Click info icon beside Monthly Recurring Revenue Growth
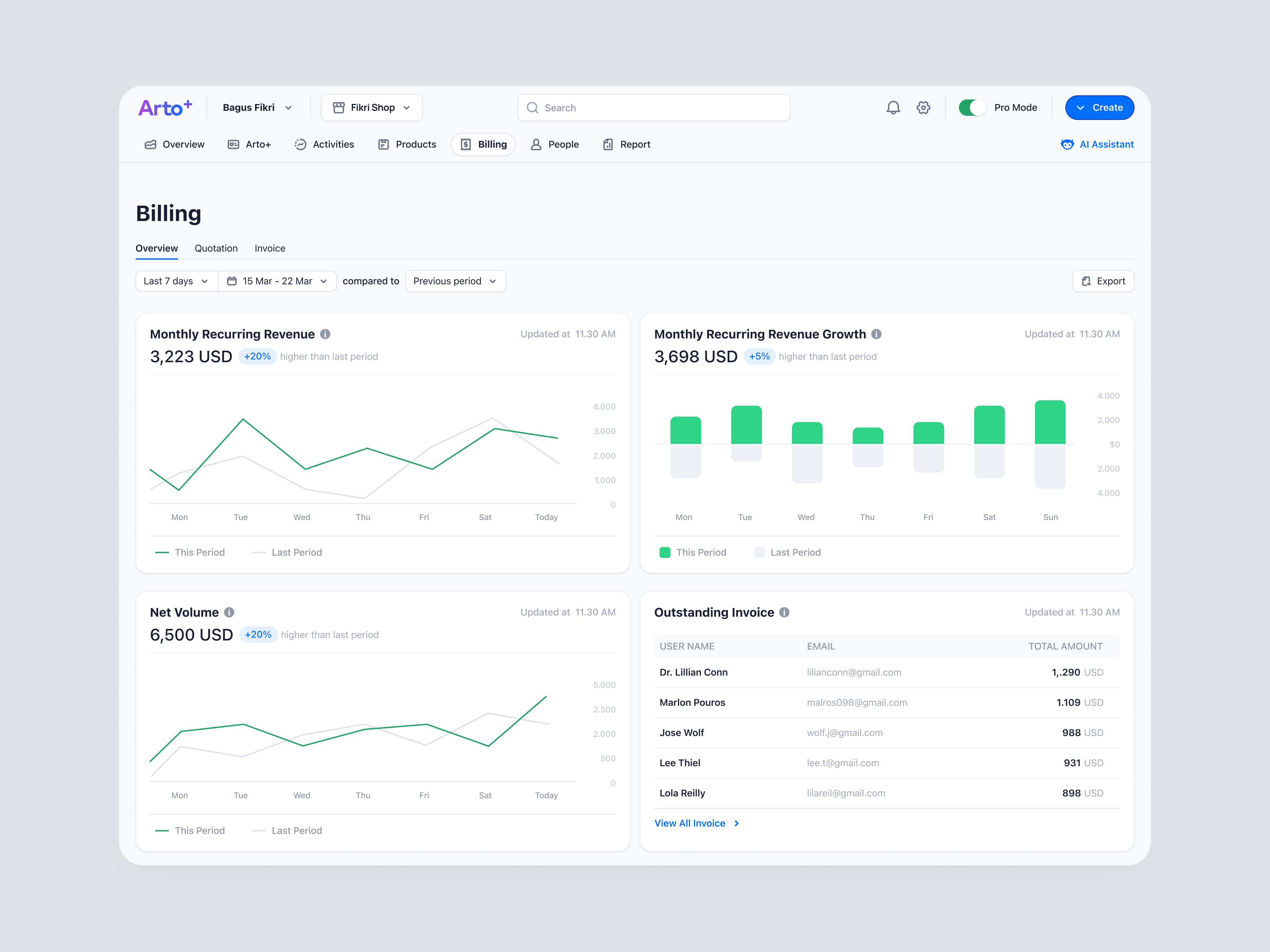1270x952 pixels. [x=876, y=334]
